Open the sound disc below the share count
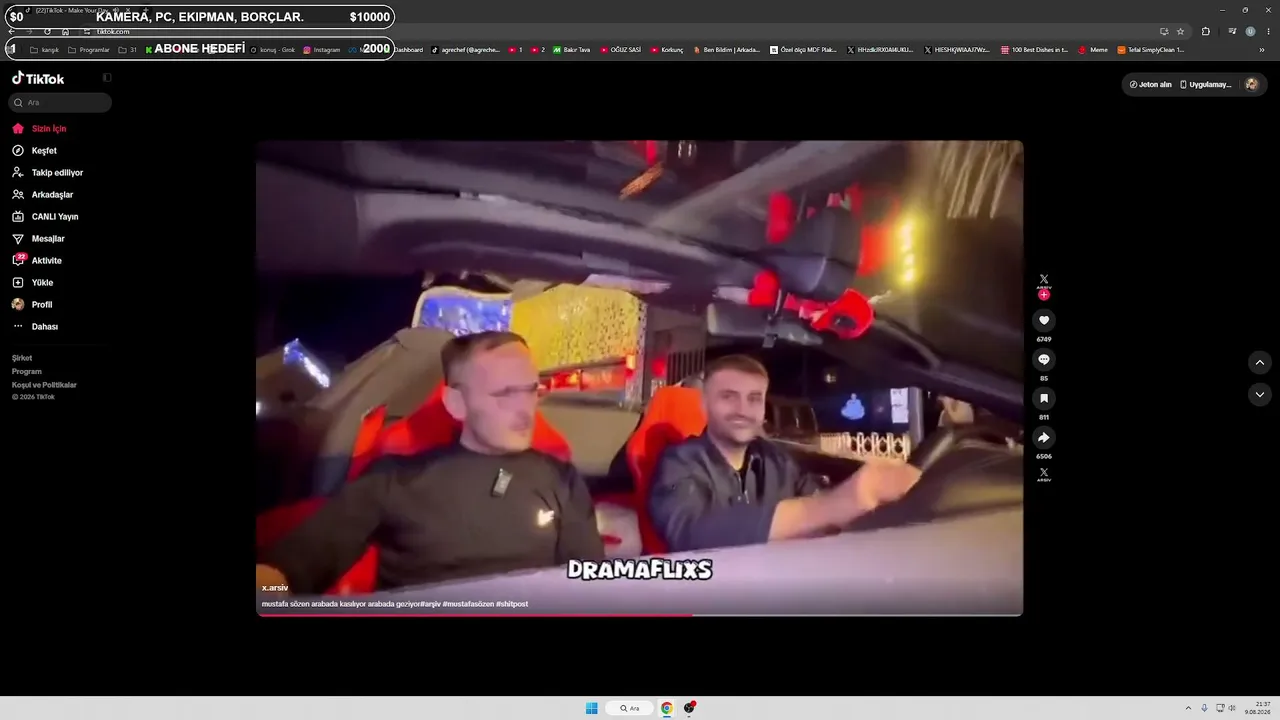 coord(1044,473)
